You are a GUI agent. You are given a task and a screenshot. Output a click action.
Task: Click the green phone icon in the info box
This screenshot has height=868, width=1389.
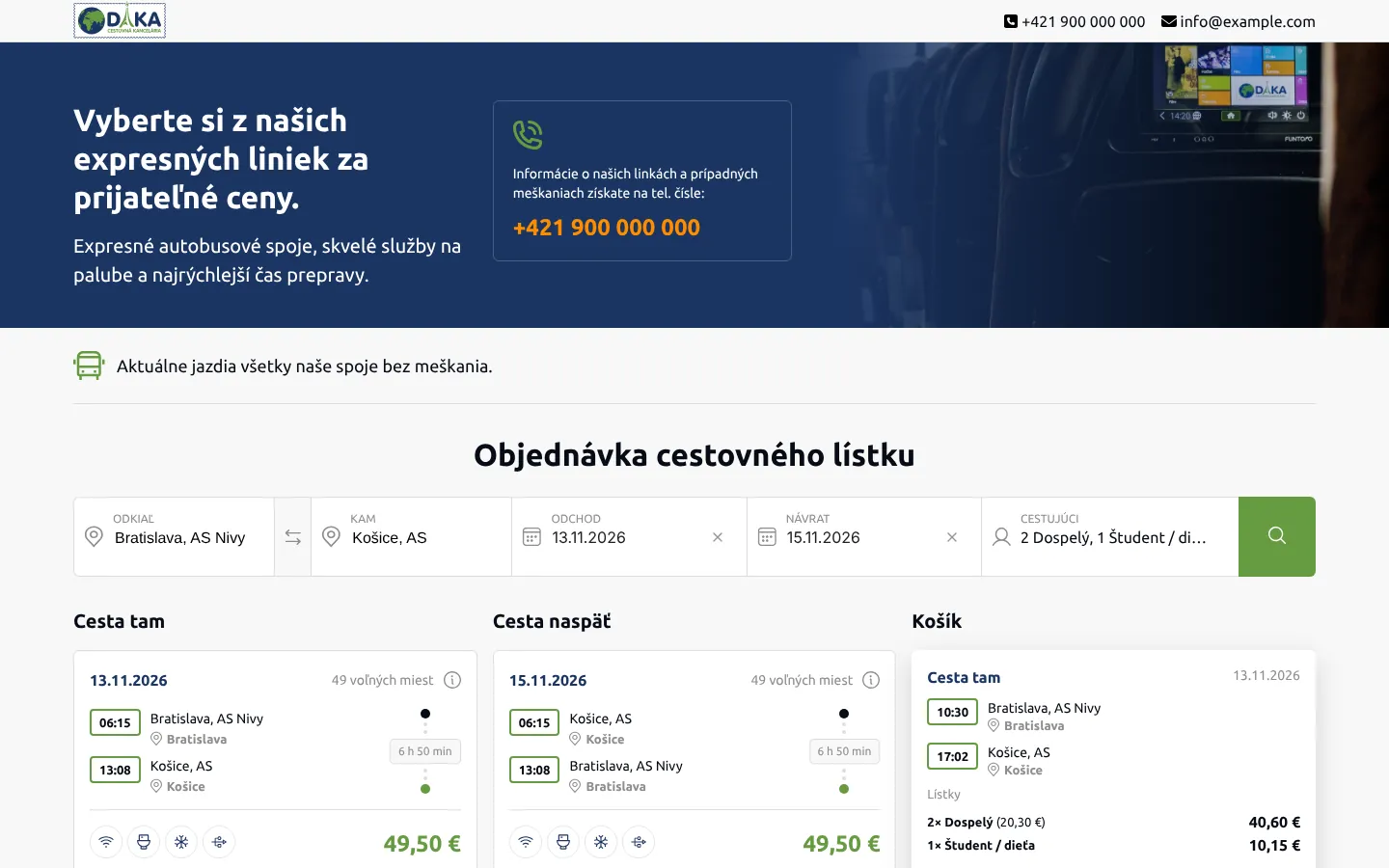tap(528, 135)
